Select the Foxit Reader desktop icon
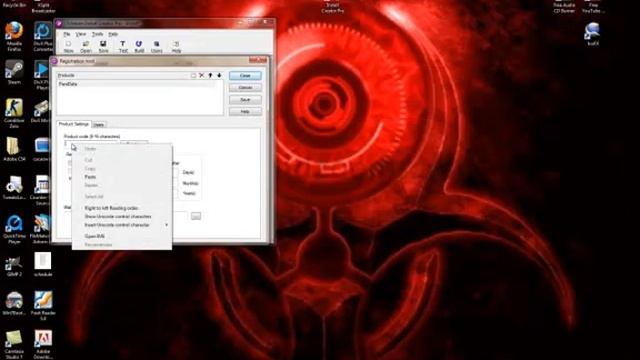This screenshot has height=360, width=640. coord(43,306)
